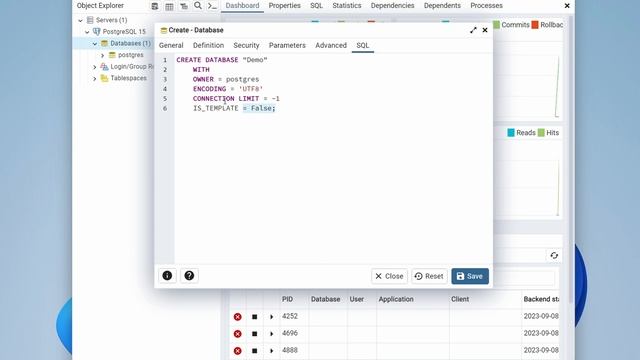Close the Create - Database dialog with X
Image resolution: width=640 pixels, height=360 pixels.
[x=485, y=30]
